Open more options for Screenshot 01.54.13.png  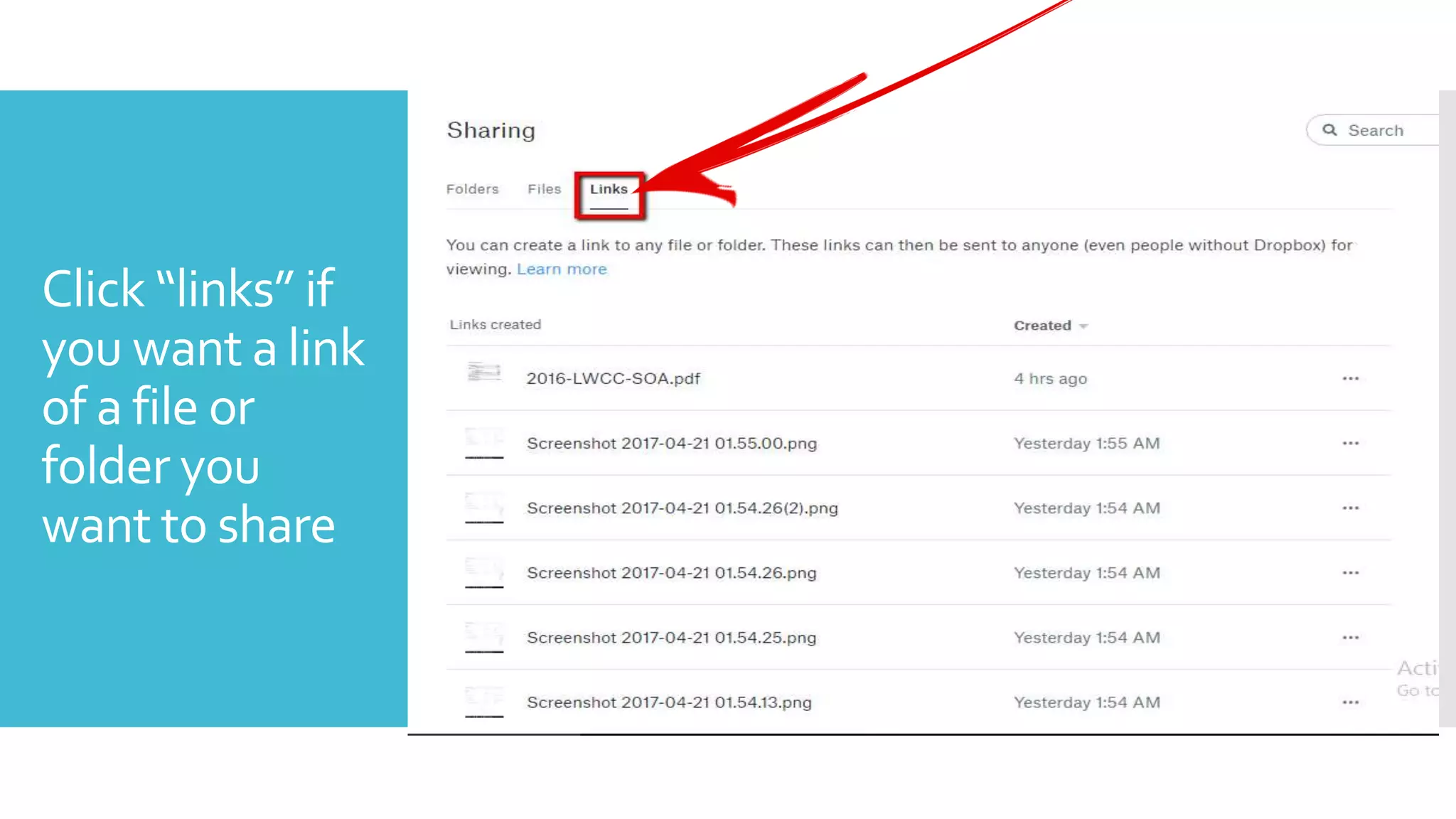click(1351, 702)
